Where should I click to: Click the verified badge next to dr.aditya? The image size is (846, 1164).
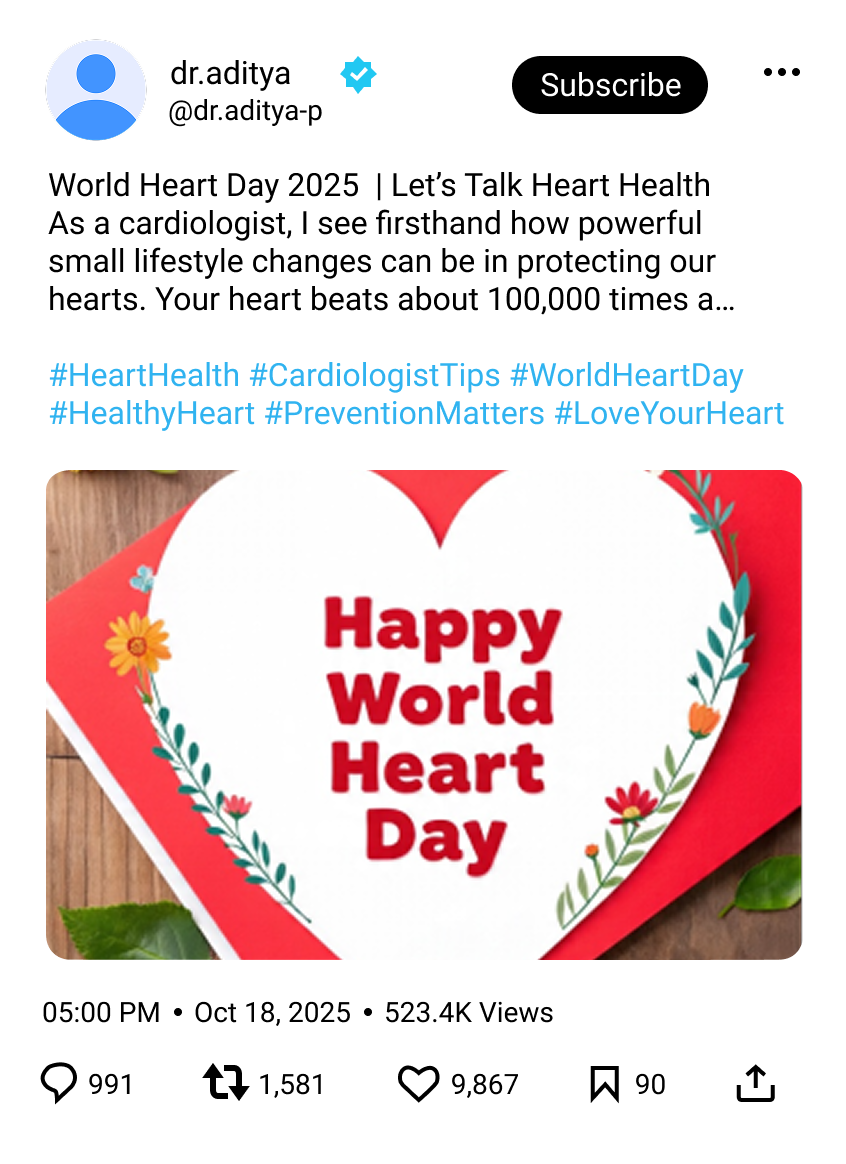[359, 72]
